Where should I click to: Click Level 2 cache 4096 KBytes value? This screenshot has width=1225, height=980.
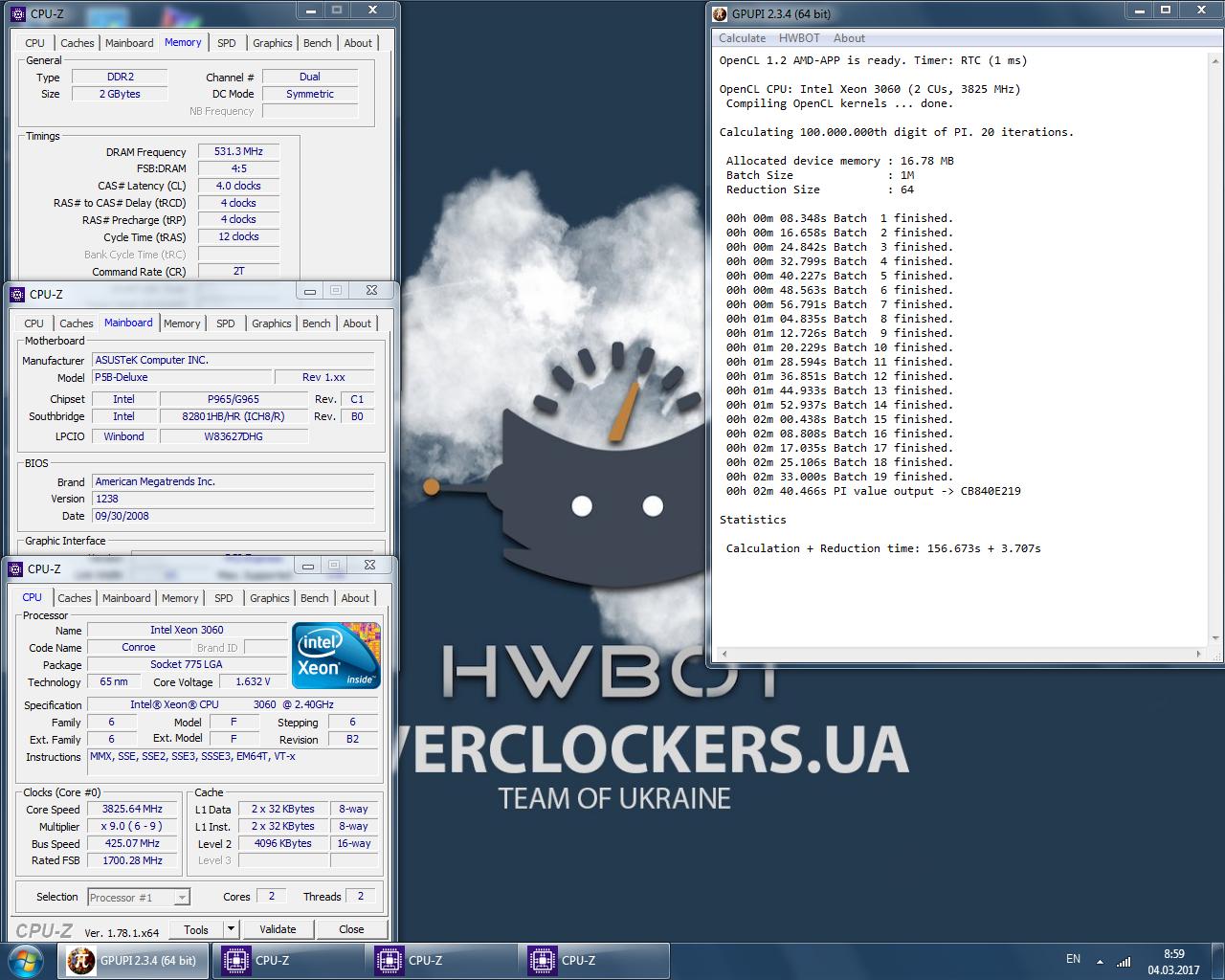pos(282,844)
